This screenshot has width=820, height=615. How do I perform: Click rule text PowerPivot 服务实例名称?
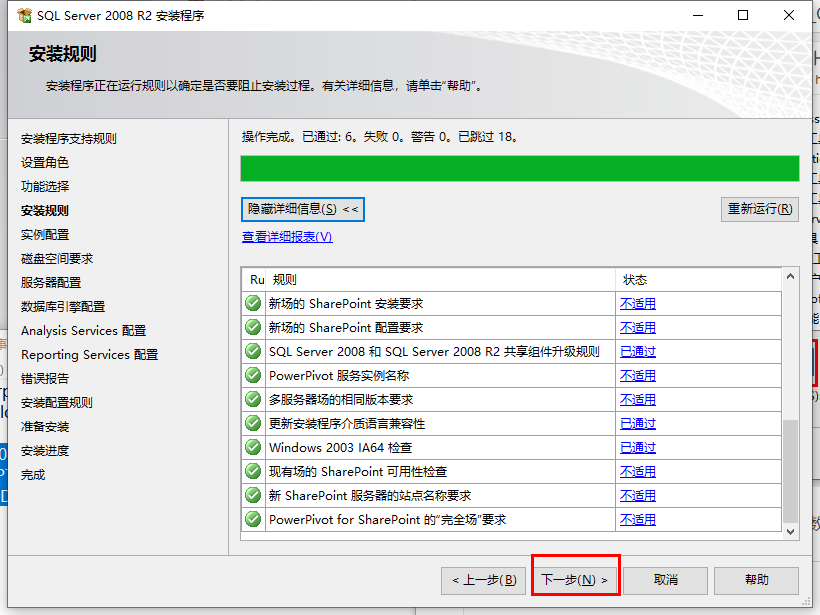[x=339, y=376]
